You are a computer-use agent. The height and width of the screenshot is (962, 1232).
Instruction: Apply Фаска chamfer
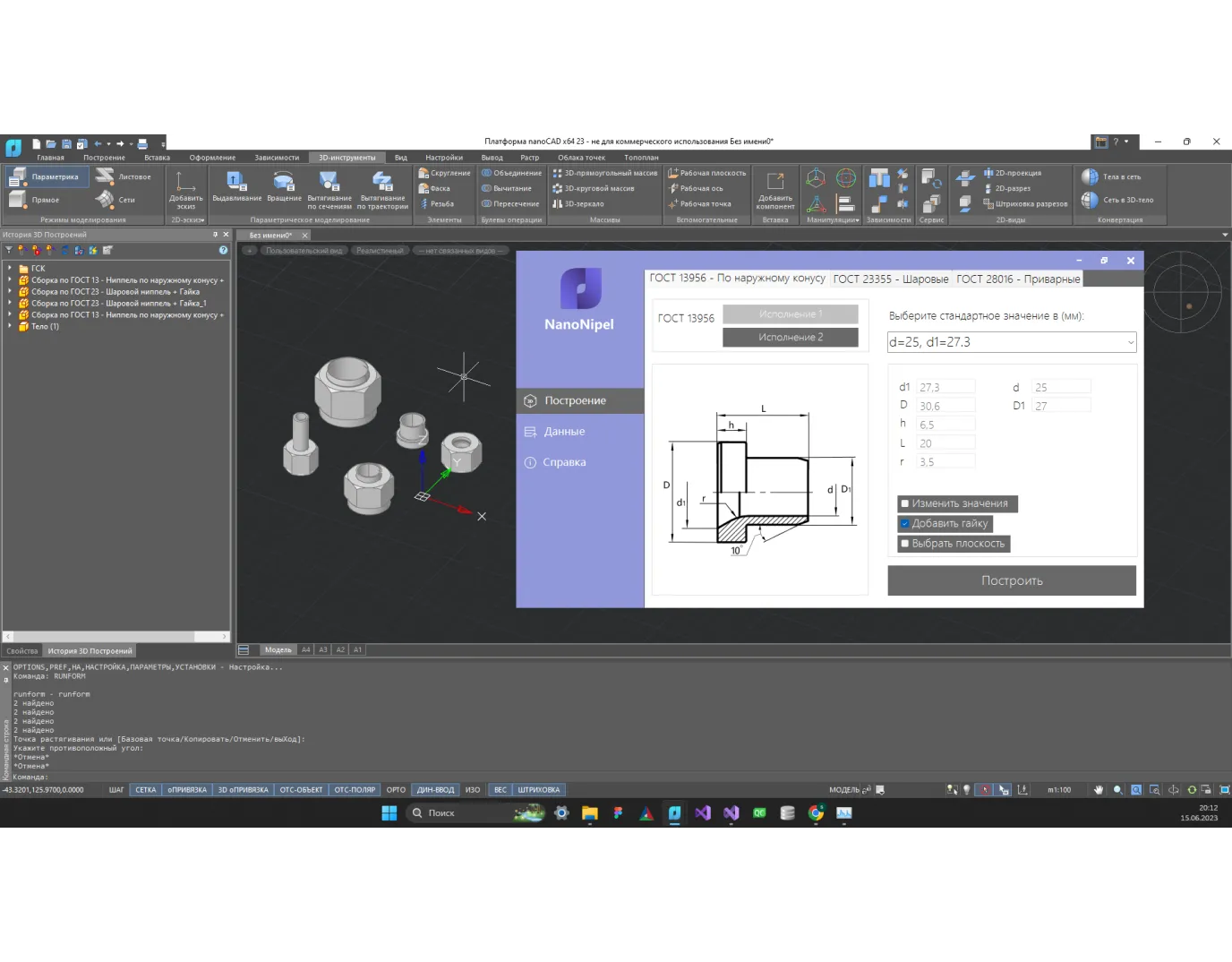pos(435,188)
